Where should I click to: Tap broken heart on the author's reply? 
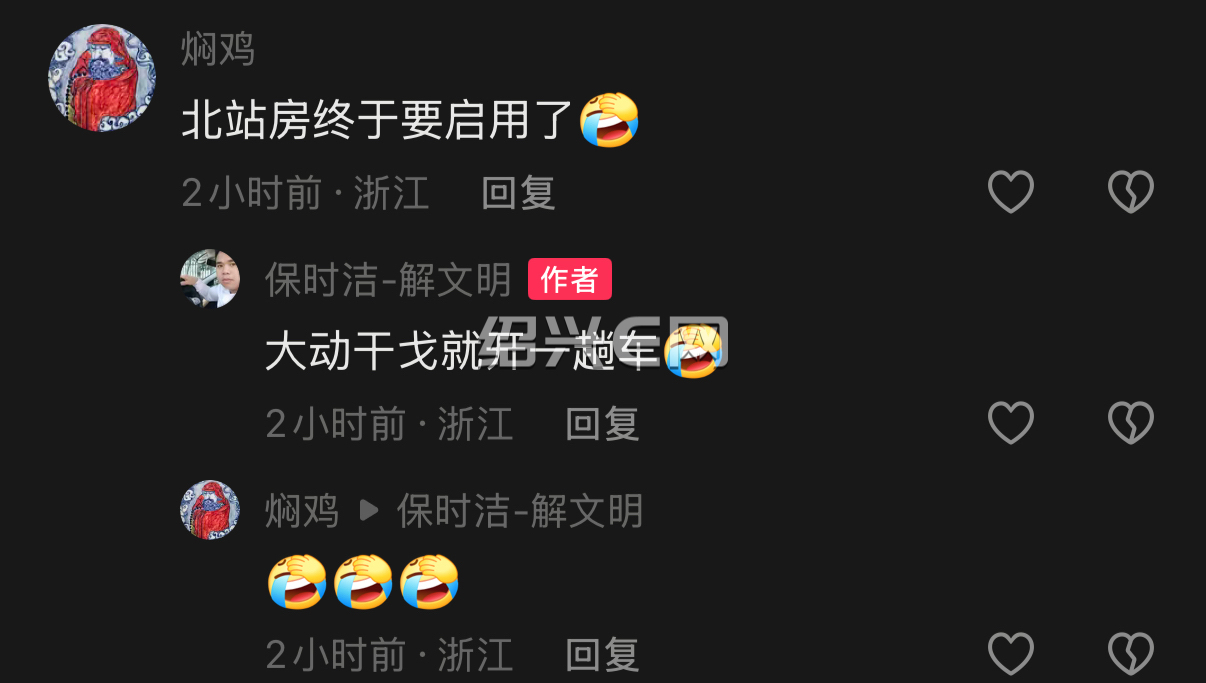tap(1131, 423)
